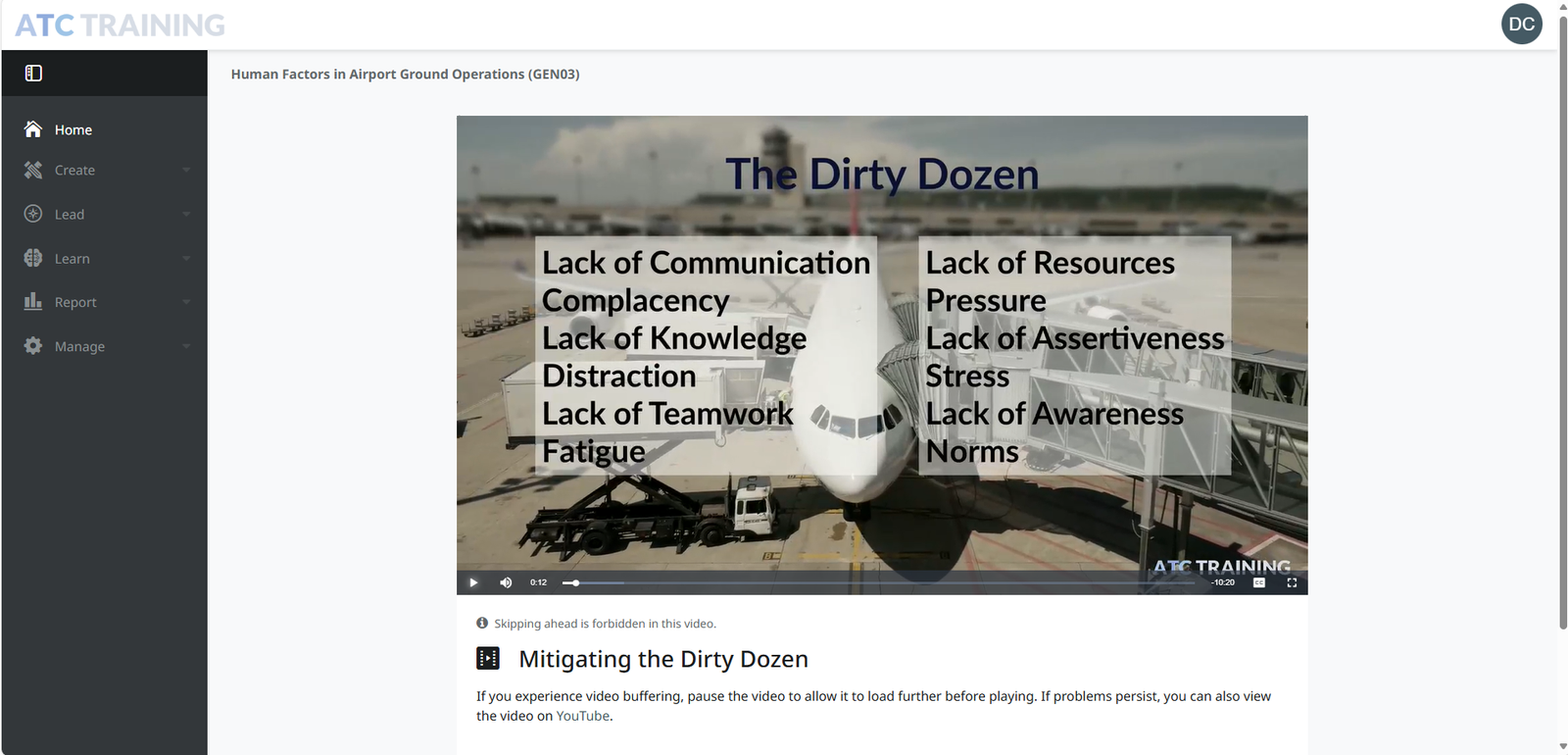Mute the video volume
1568x755 pixels.
coord(506,582)
